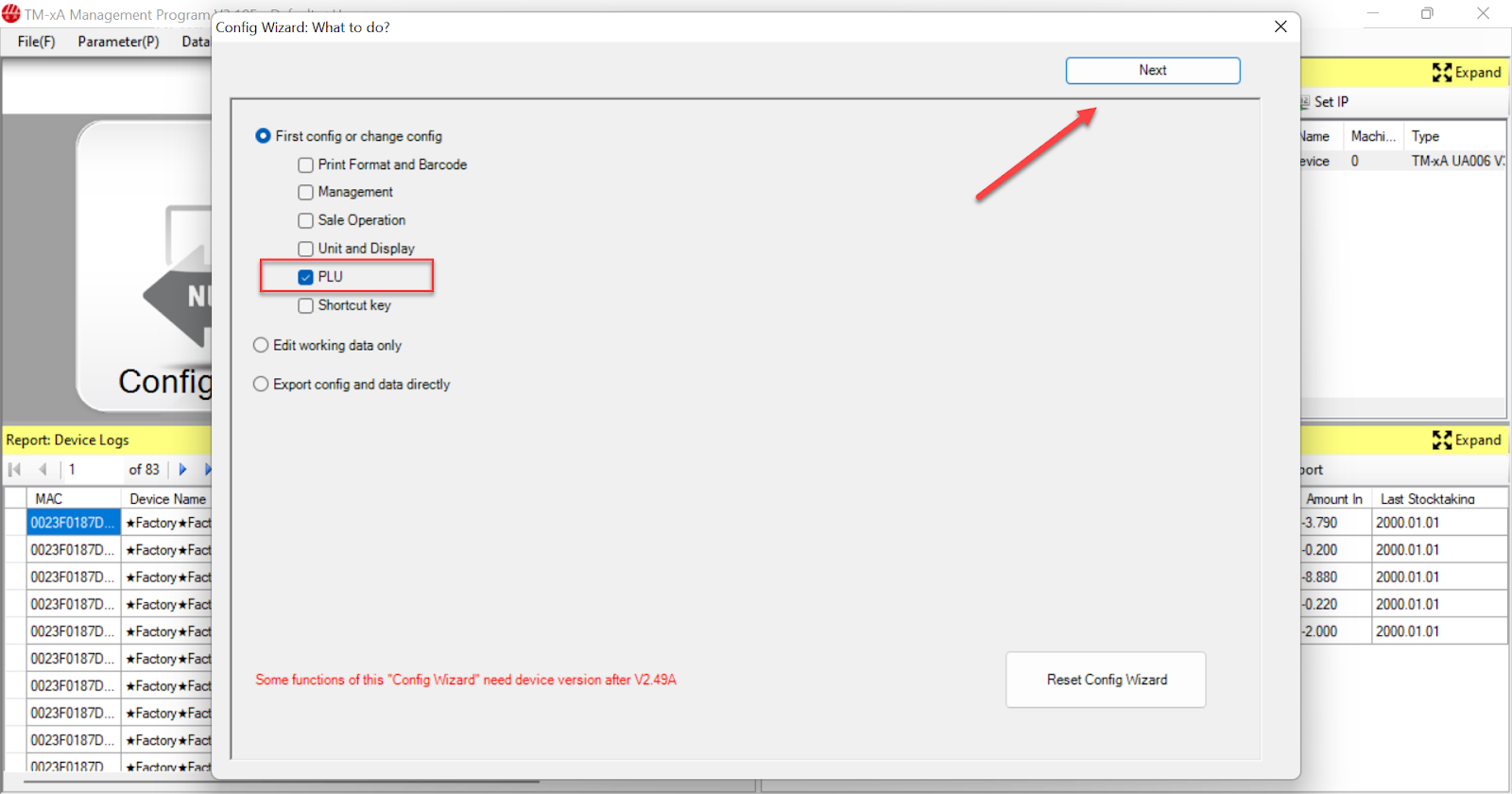Enable Print Format and Barcode checkbox

pos(305,164)
